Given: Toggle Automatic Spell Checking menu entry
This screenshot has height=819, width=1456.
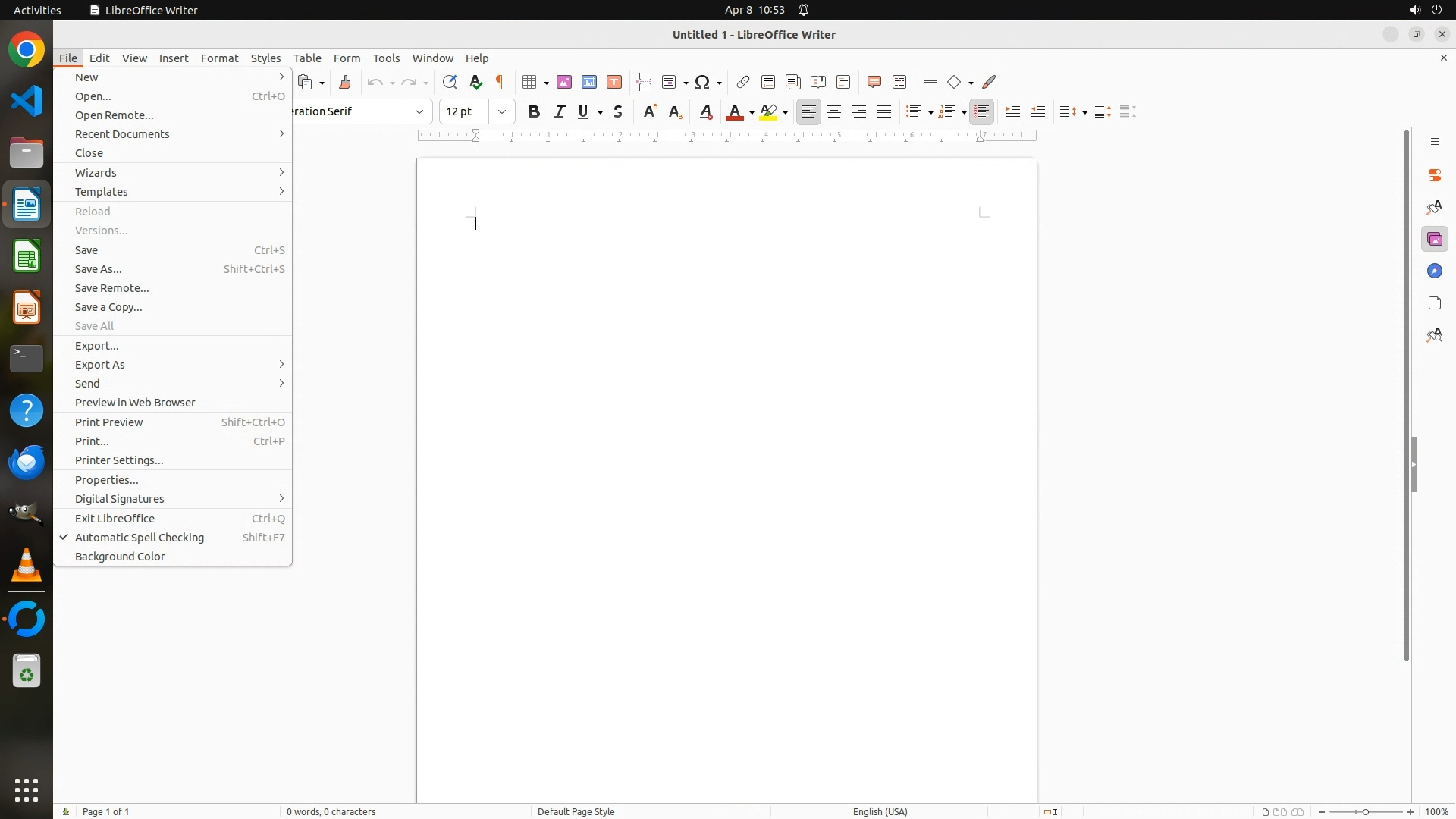Looking at the screenshot, I should tap(140, 538).
